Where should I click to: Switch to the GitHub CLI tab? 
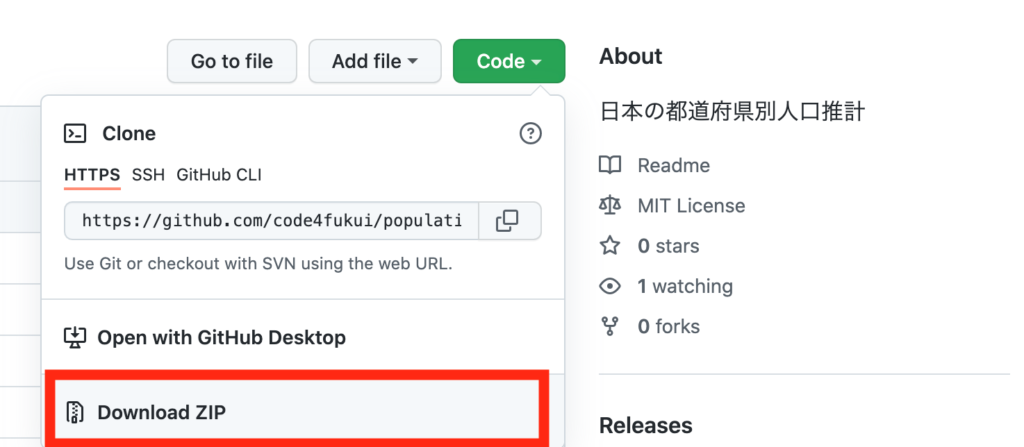pos(219,174)
